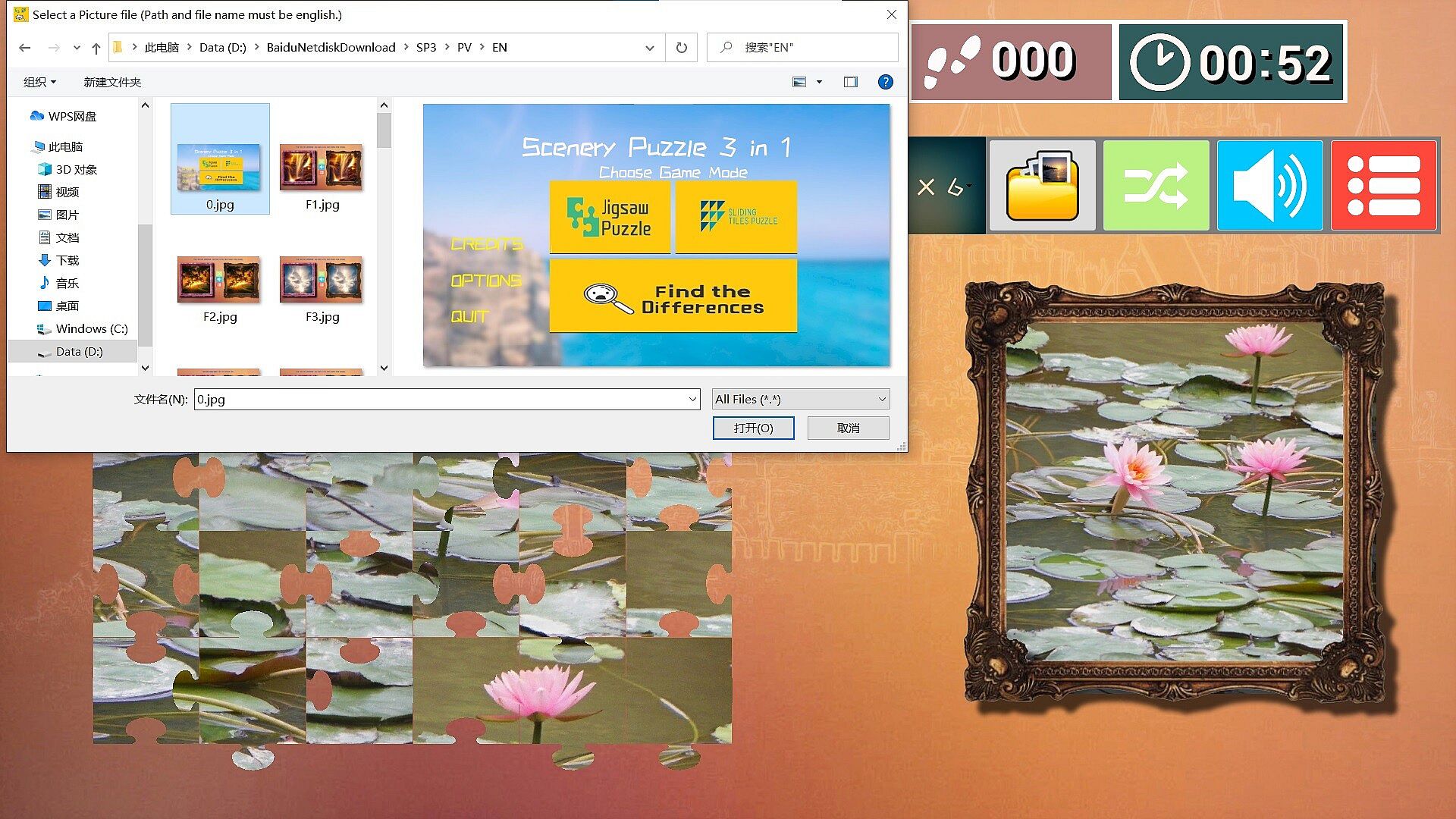Screen dimensions: 1456x819
Task: Expand the view options dropdown arrow
Action: point(819,82)
